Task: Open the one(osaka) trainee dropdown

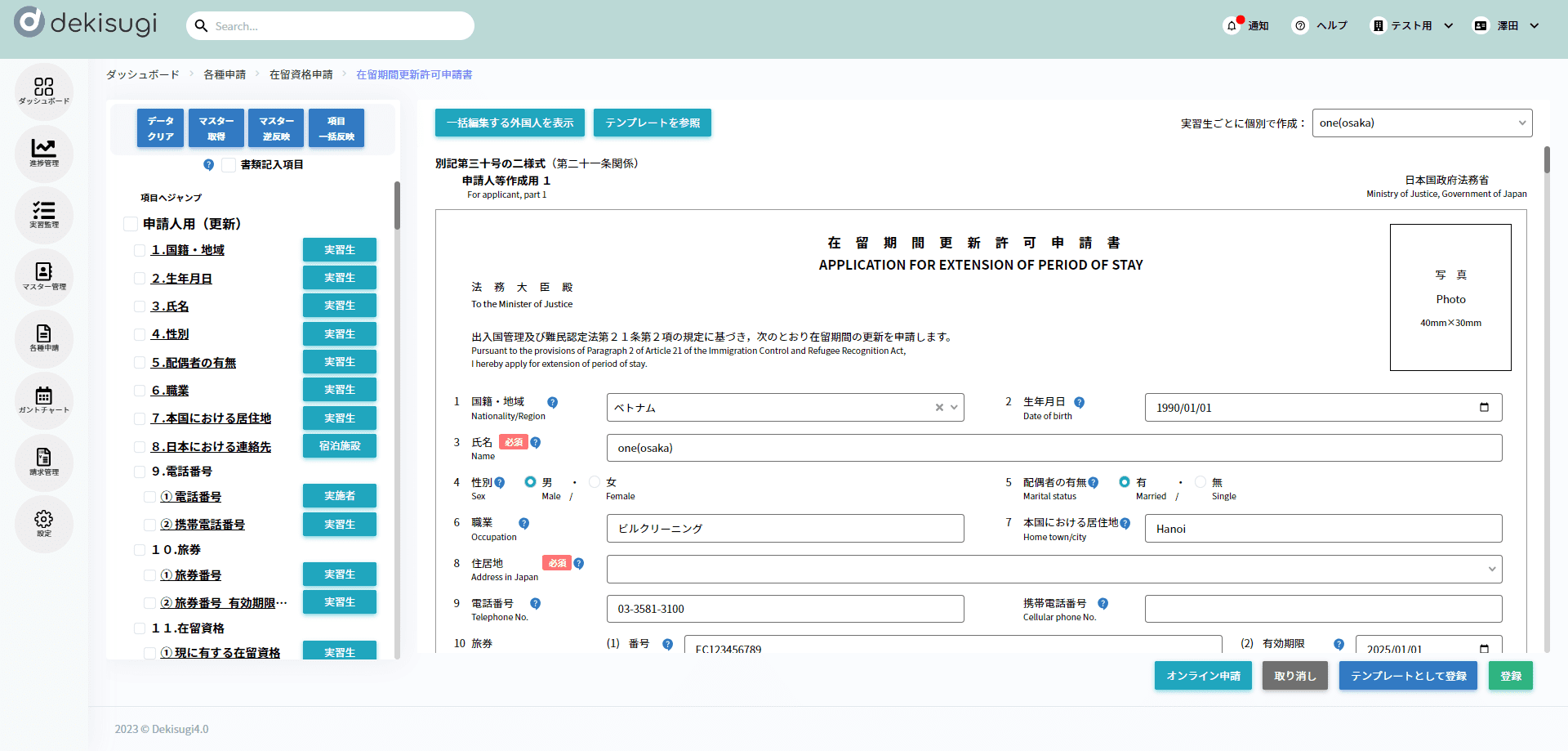Action: [x=1422, y=123]
